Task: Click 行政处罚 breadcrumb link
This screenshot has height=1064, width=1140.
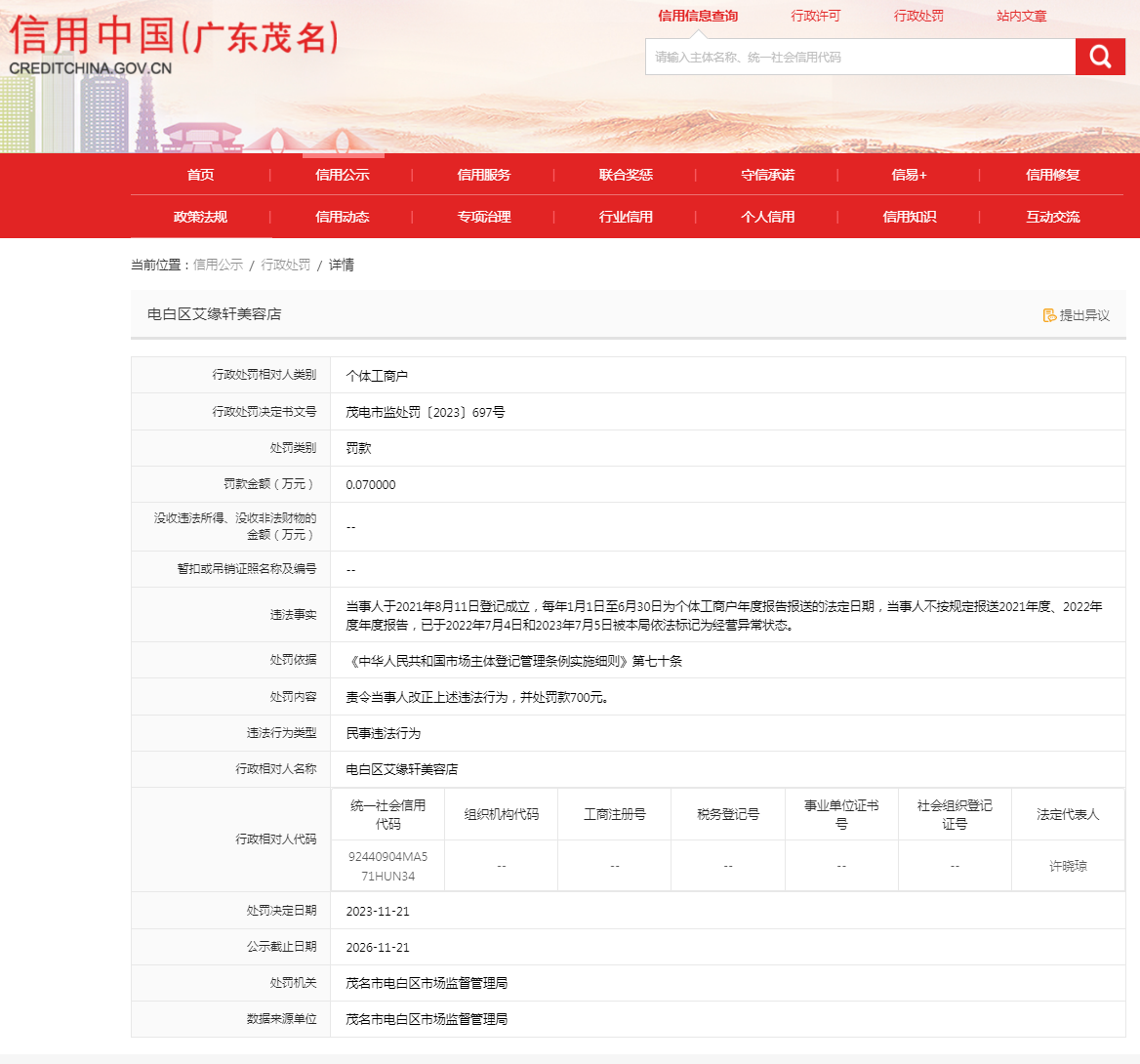Action: [x=285, y=265]
